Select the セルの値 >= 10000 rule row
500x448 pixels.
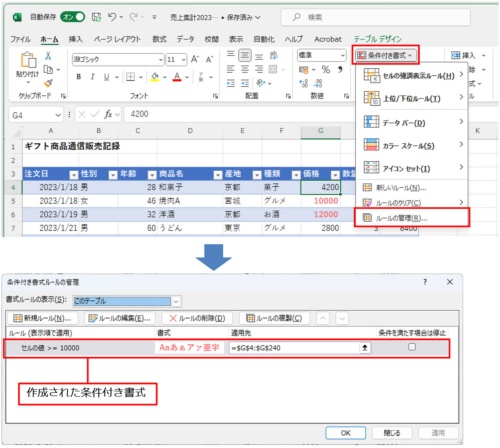click(227, 348)
